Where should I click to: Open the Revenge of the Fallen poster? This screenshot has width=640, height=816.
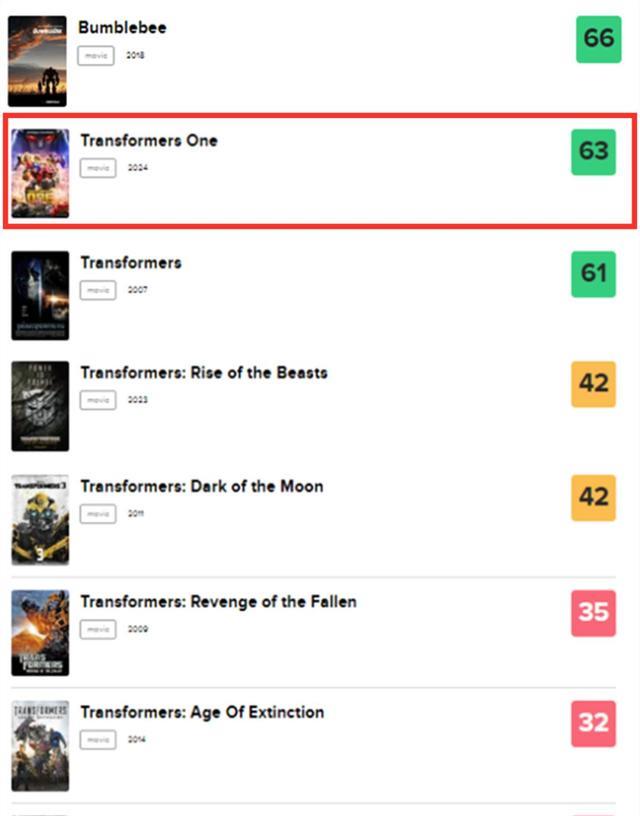[40, 633]
